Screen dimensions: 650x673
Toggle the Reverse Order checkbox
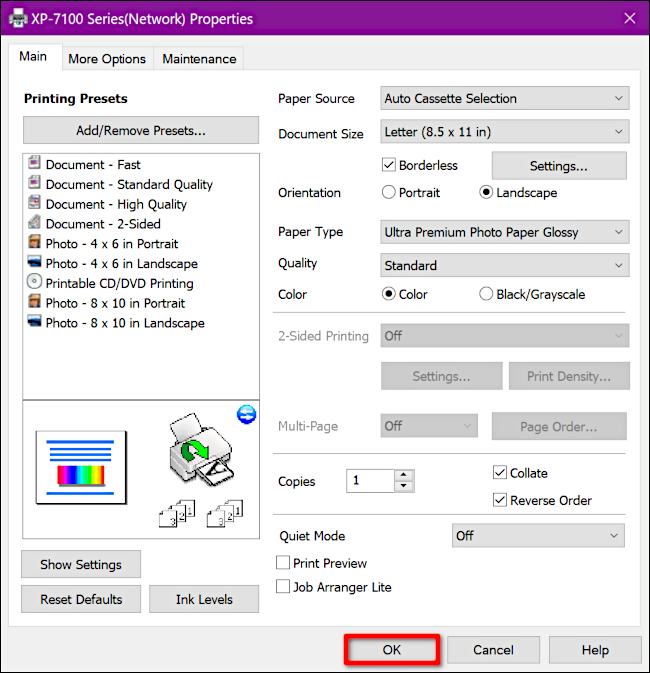tap(500, 500)
